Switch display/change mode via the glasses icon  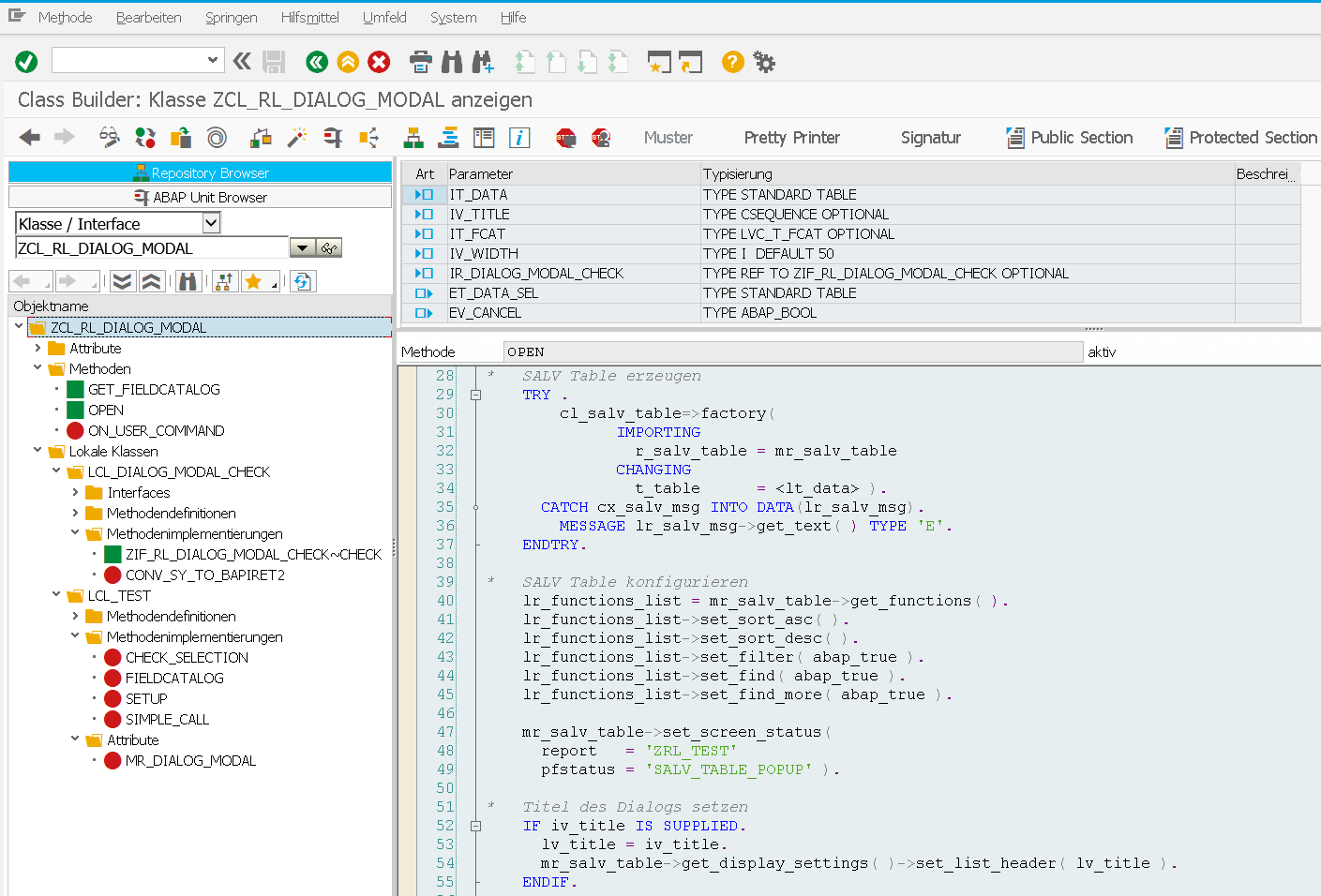pyautogui.click(x=109, y=137)
